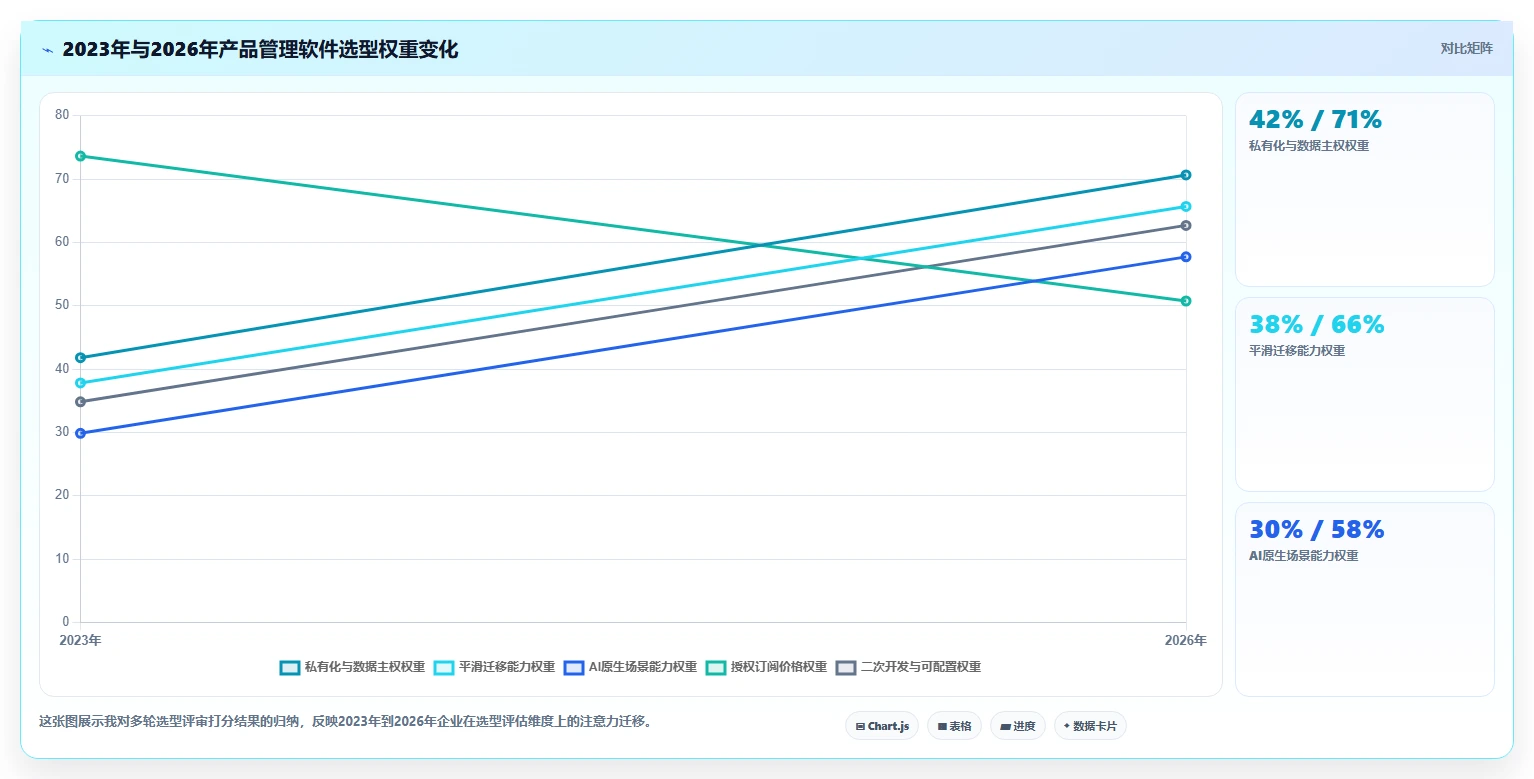The image size is (1534, 779).
Task: Open the 30% / 58% stat card
Action: (x=1365, y=599)
